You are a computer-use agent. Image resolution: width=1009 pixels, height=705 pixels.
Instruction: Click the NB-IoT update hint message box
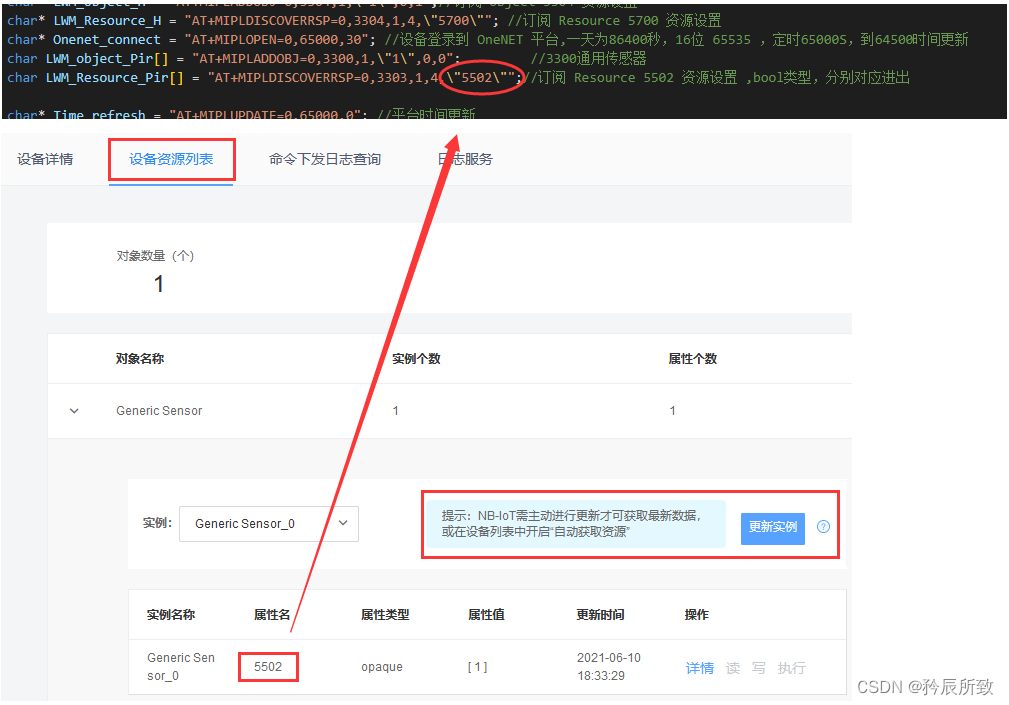(x=575, y=525)
